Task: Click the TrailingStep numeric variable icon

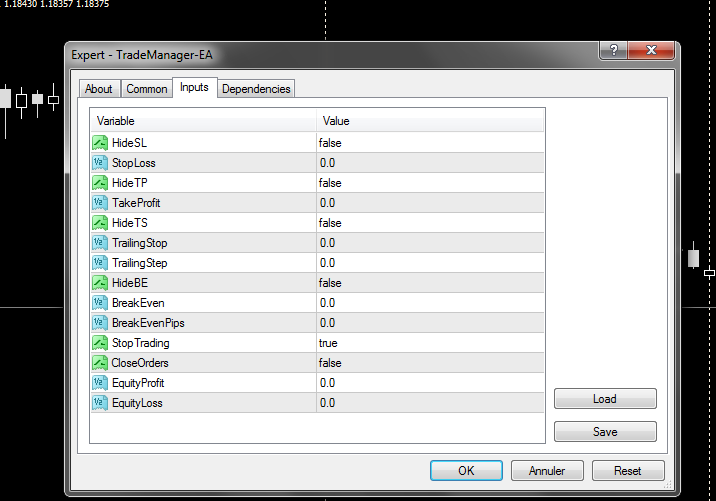Action: pyautogui.click(x=100, y=263)
